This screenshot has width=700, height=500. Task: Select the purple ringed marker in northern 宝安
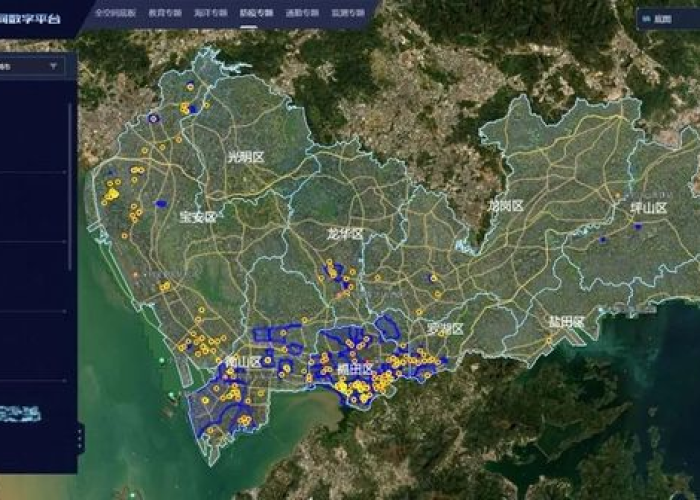[154, 118]
